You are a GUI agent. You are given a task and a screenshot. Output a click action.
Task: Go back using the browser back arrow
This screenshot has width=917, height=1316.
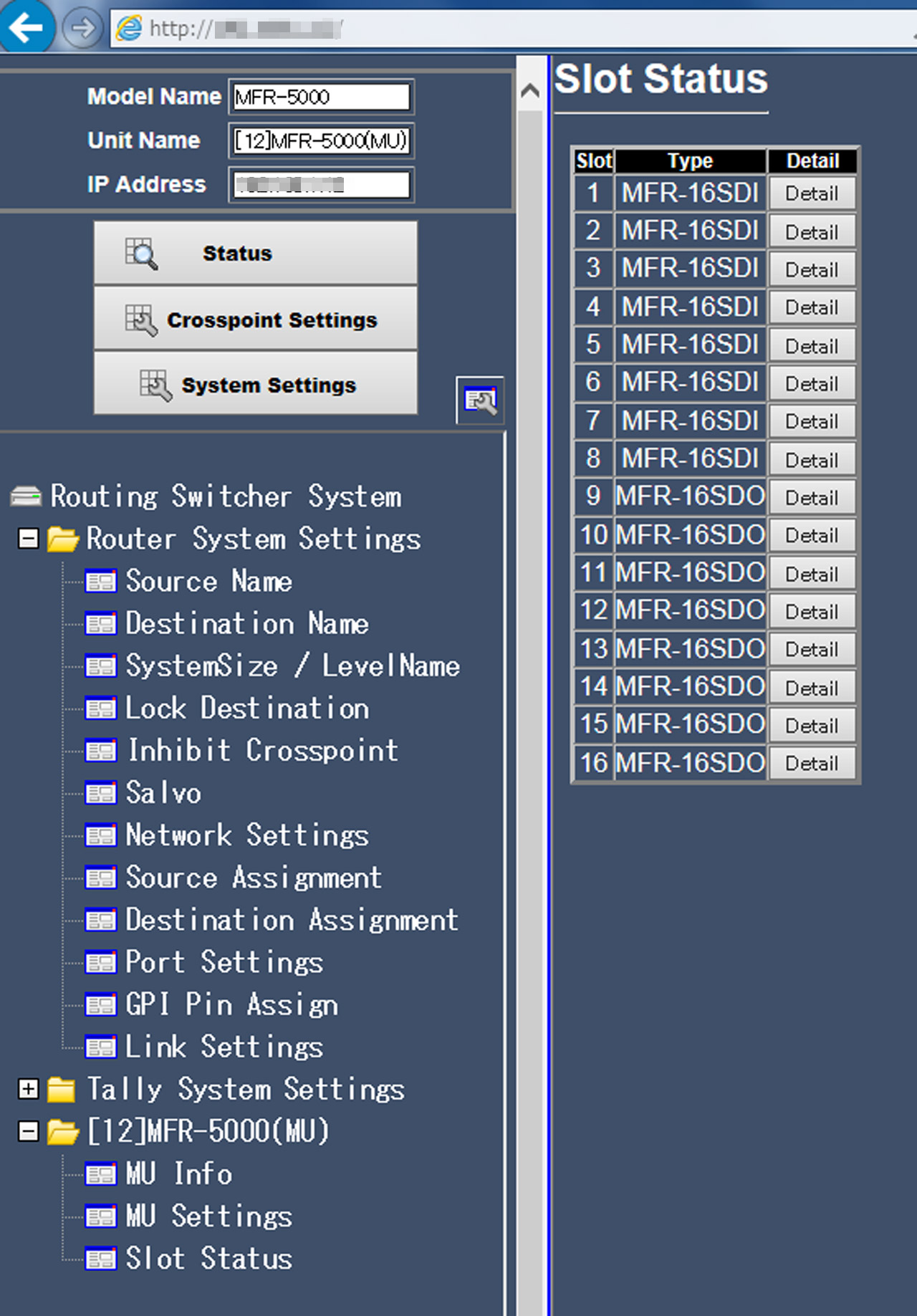26,27
